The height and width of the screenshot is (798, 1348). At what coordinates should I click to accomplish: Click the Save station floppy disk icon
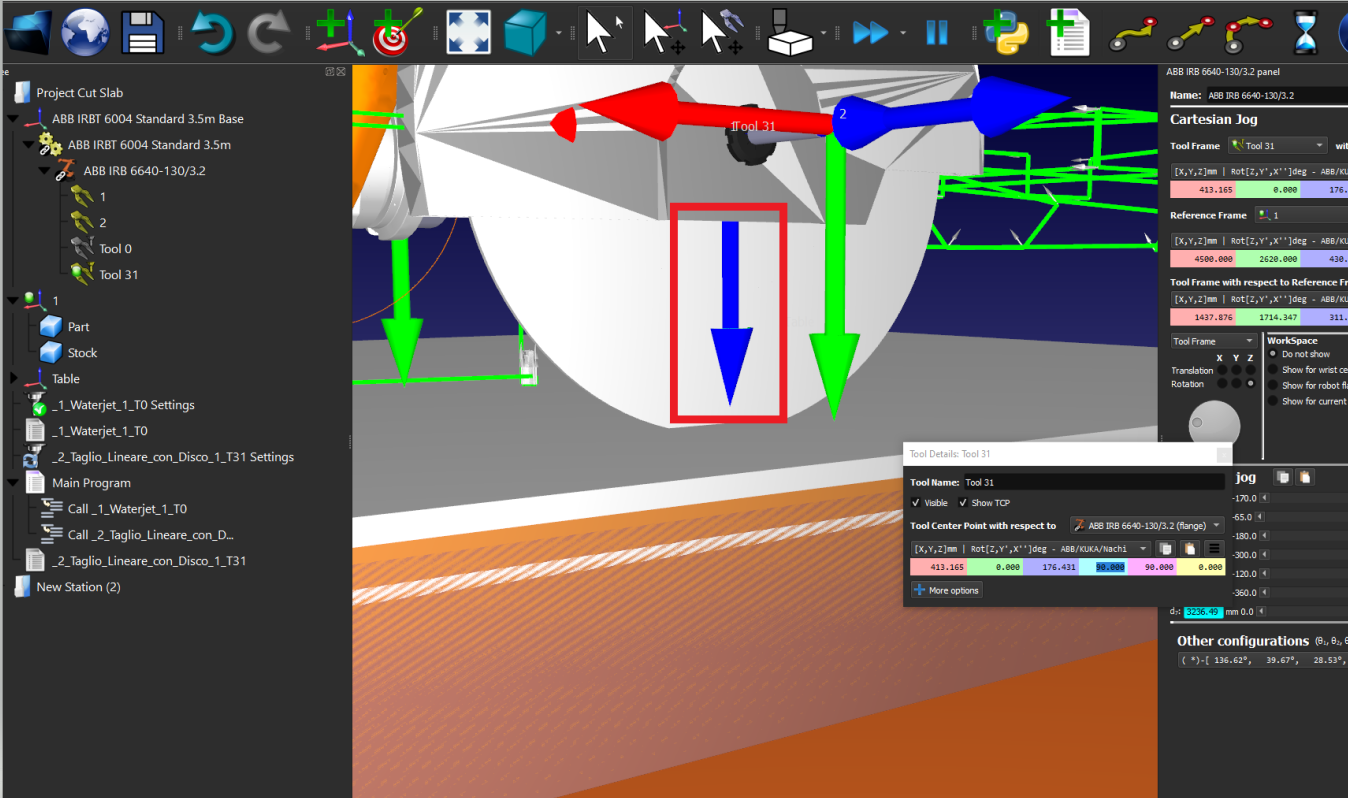pyautogui.click(x=142, y=33)
